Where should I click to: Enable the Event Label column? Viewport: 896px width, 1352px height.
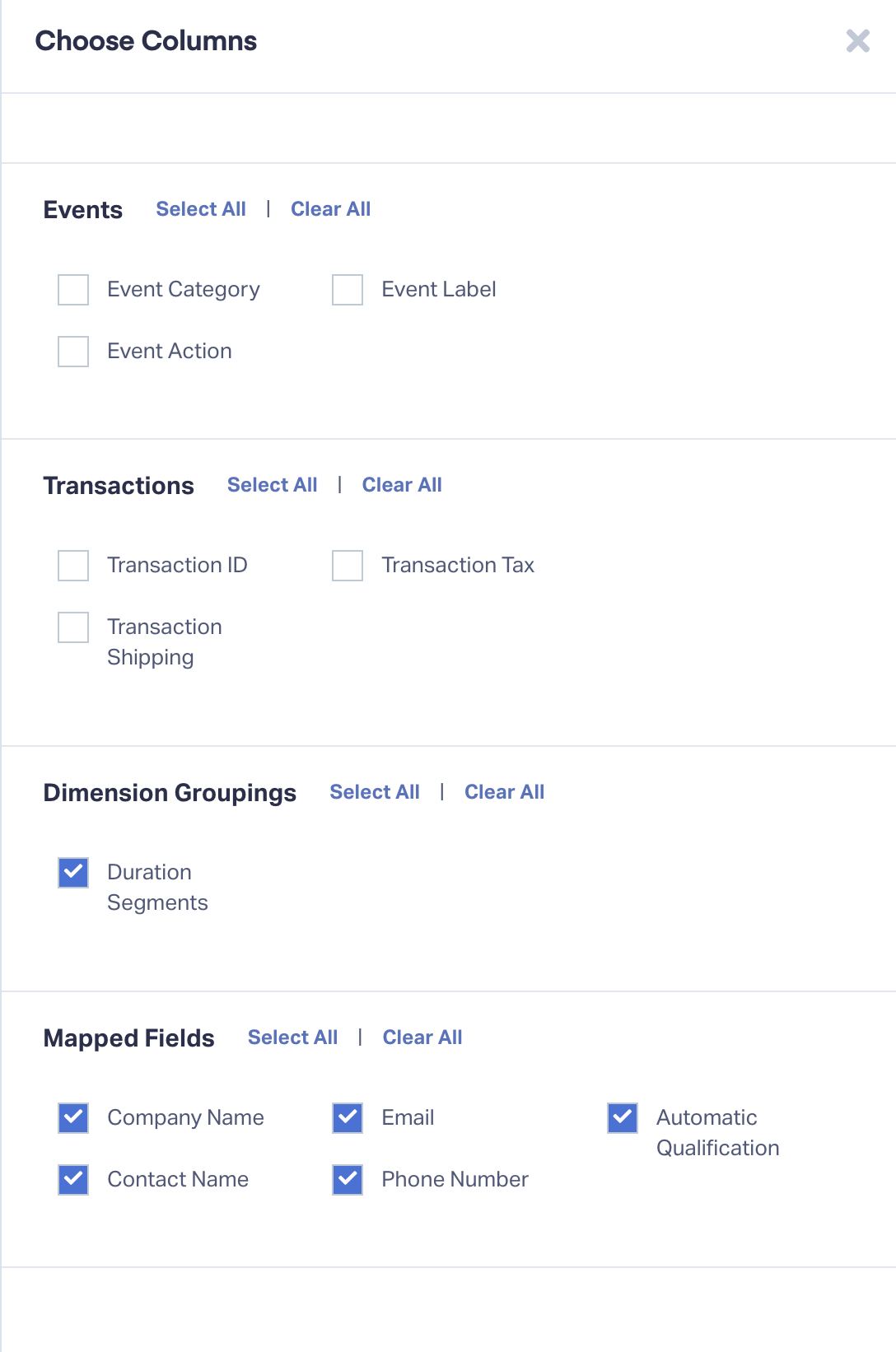pos(348,290)
